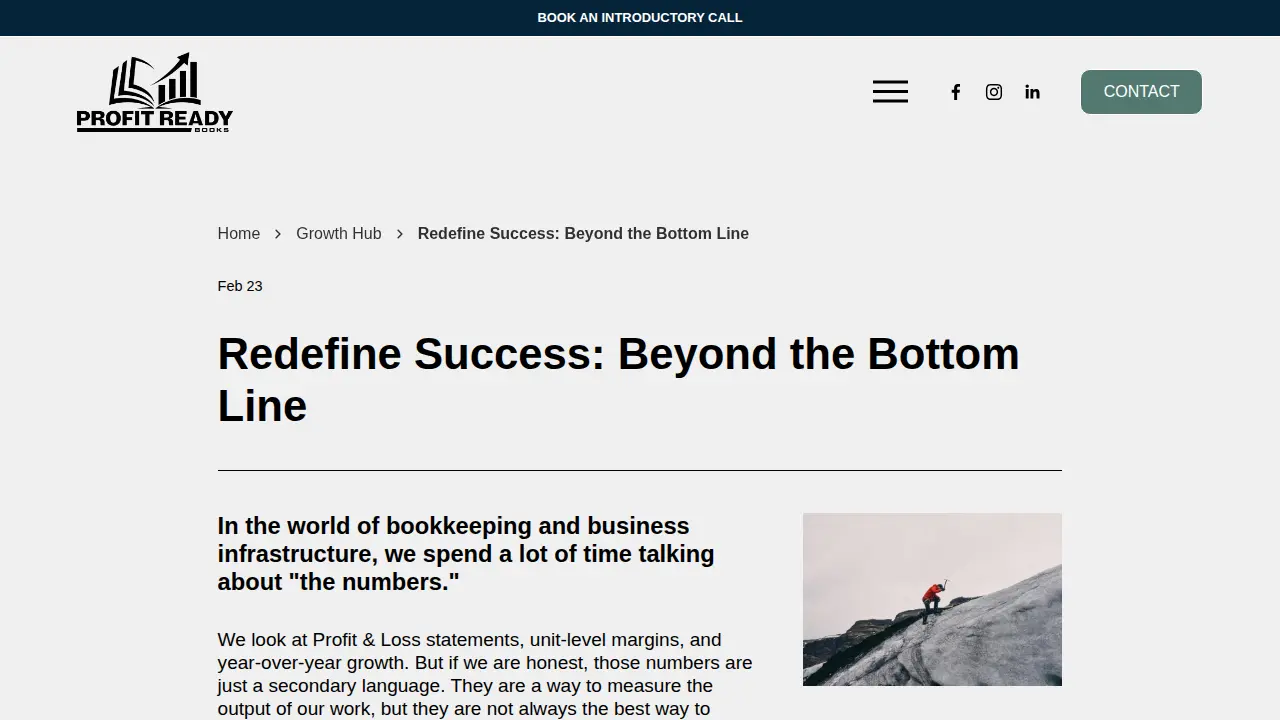
Task: Click the horizontal divider under the title
Action: (x=640, y=470)
